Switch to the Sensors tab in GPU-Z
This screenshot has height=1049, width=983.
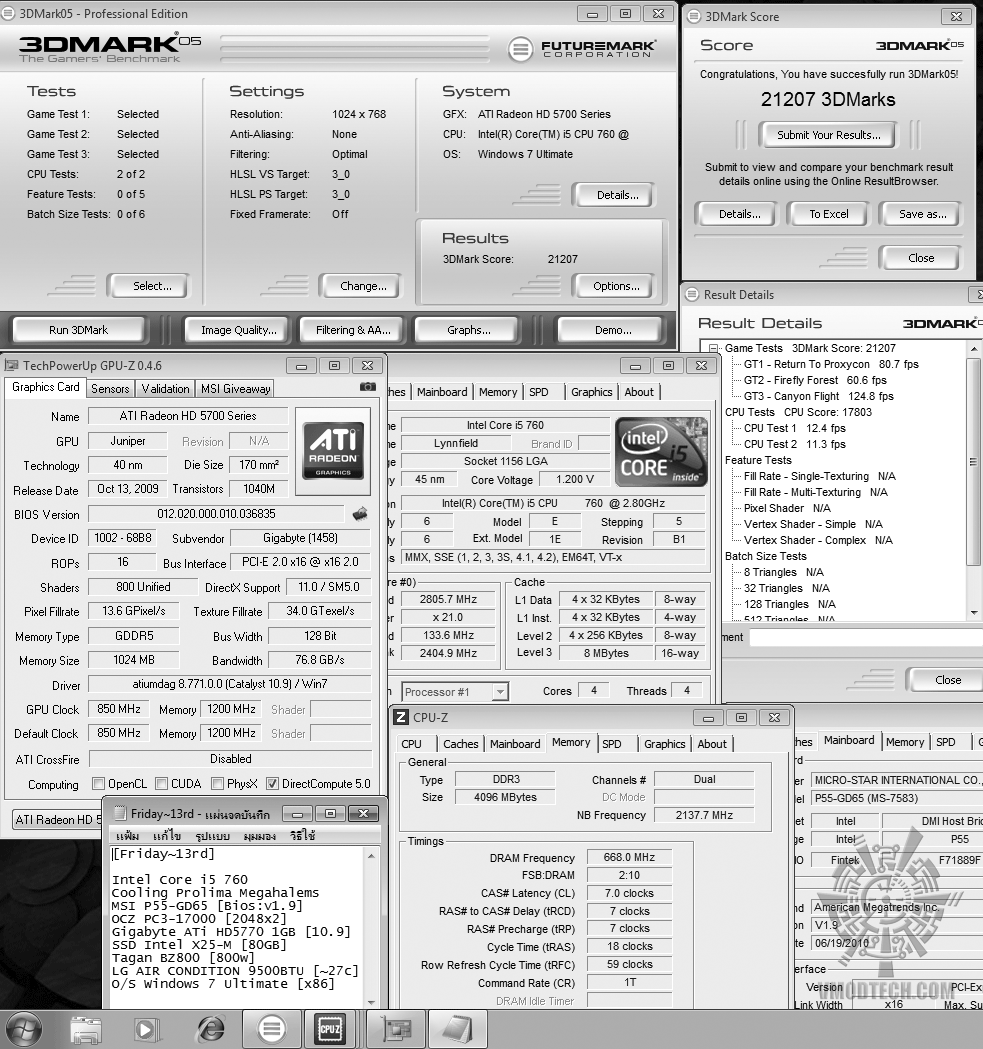click(110, 389)
